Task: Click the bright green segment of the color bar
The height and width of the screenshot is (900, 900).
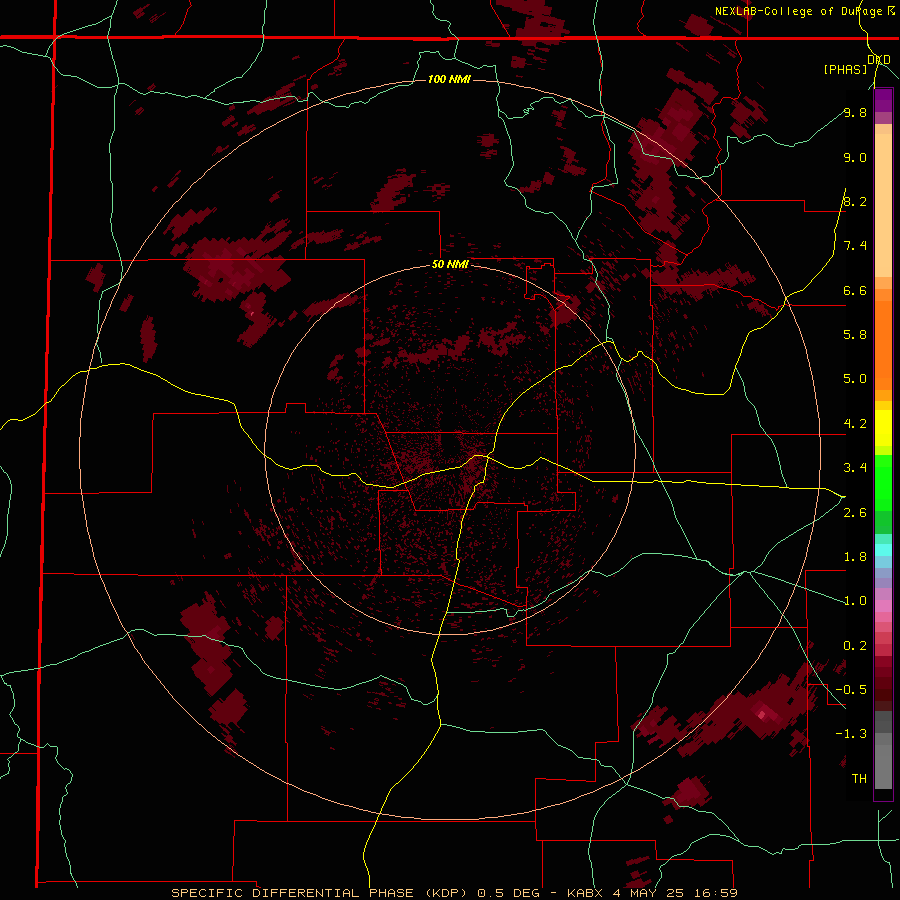Action: [x=883, y=483]
